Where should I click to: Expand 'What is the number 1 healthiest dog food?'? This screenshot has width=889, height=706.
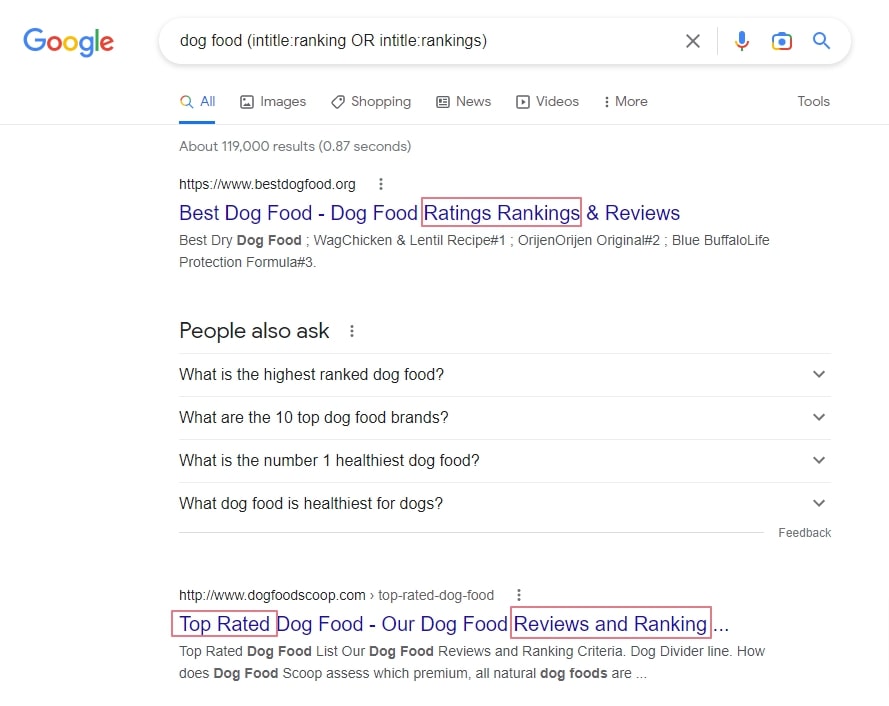(x=505, y=460)
